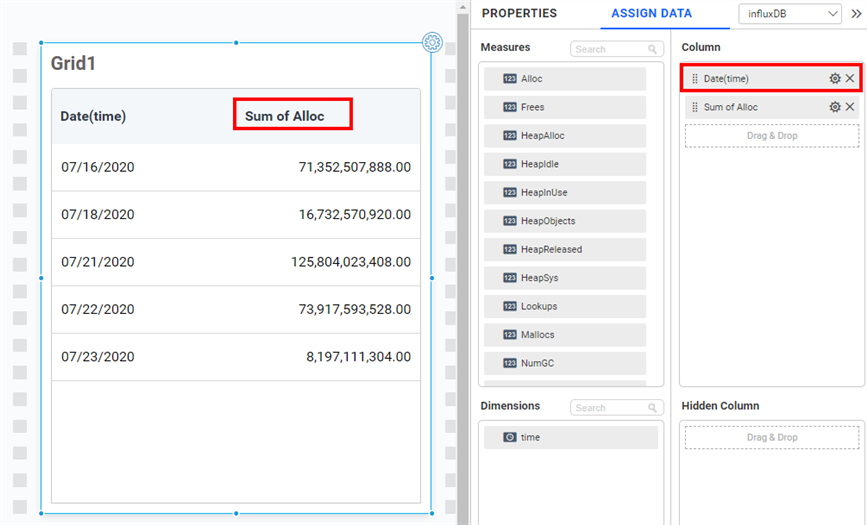Open the influxDB data source dropdown

(x=790, y=14)
